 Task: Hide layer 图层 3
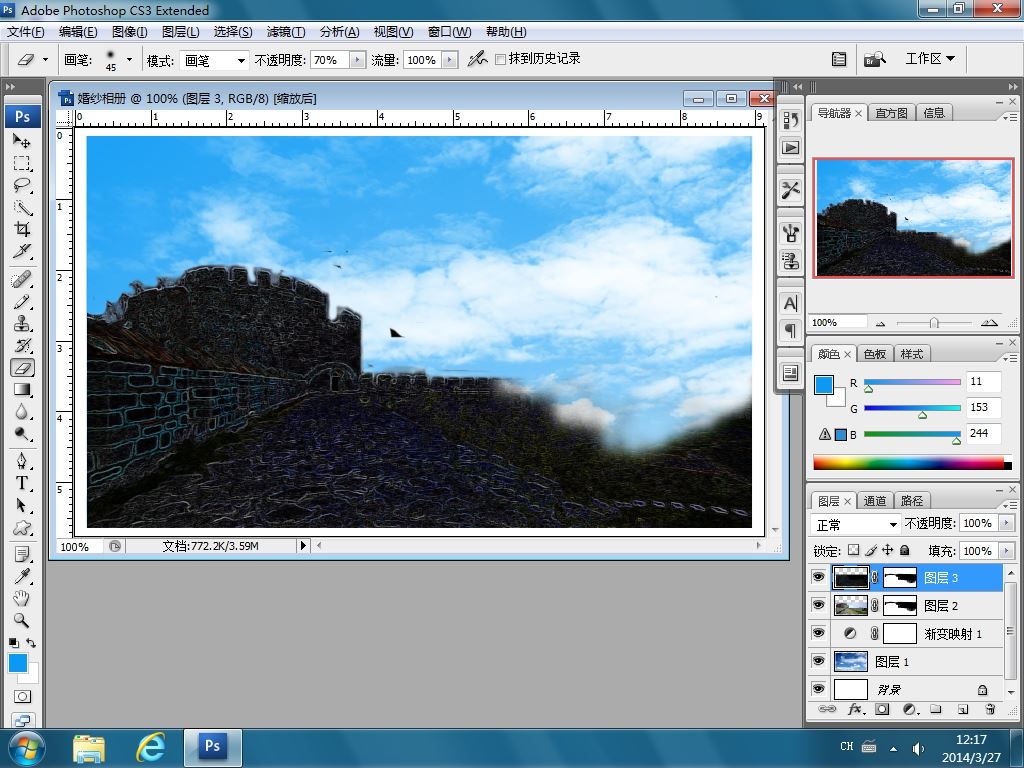[x=818, y=577]
